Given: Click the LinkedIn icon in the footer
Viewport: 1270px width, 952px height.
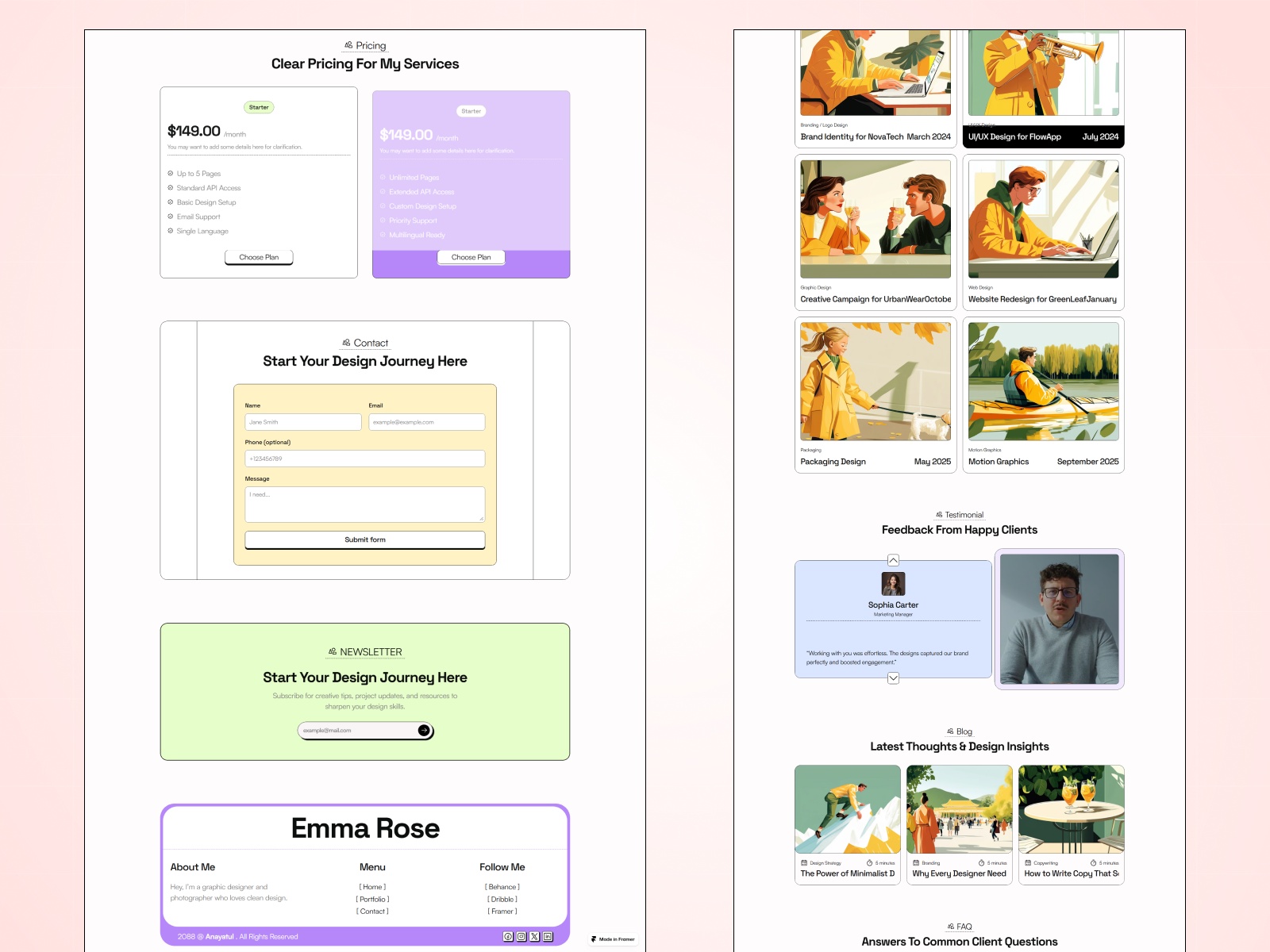Looking at the screenshot, I should pos(548,936).
